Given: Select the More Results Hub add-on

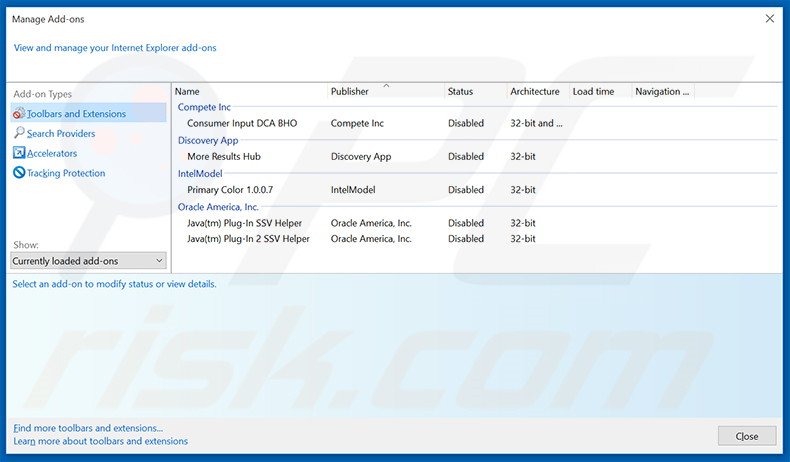Looking at the screenshot, I should pos(224,157).
